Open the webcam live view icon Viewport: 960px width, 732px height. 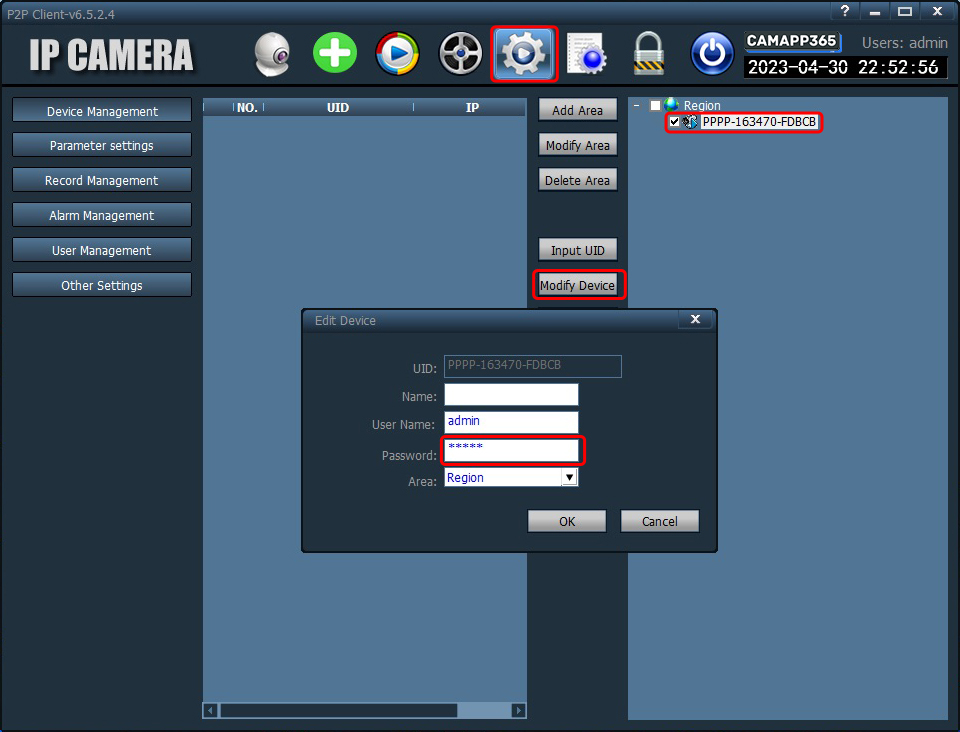[272, 54]
